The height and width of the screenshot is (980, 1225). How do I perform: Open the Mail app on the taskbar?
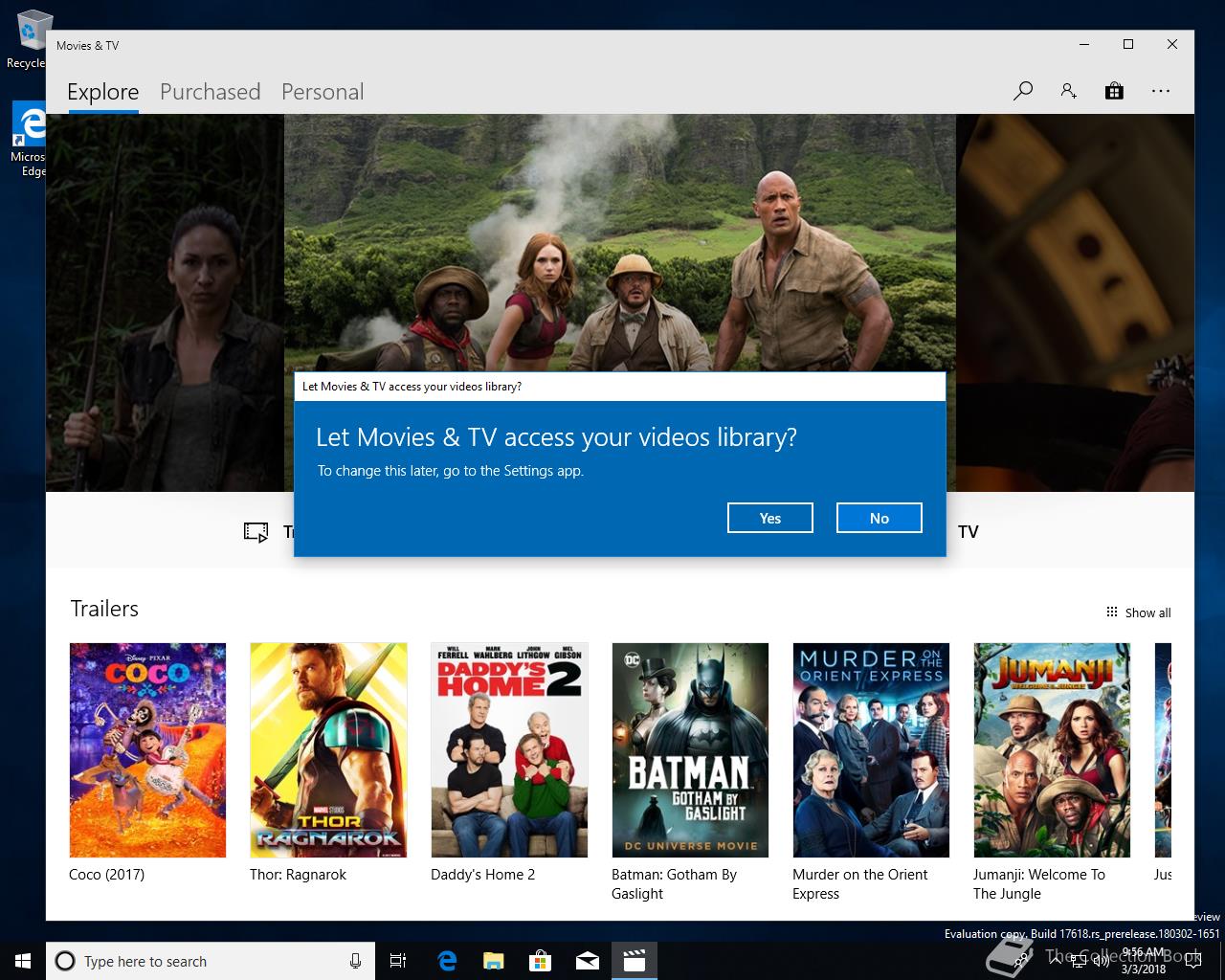click(x=587, y=961)
